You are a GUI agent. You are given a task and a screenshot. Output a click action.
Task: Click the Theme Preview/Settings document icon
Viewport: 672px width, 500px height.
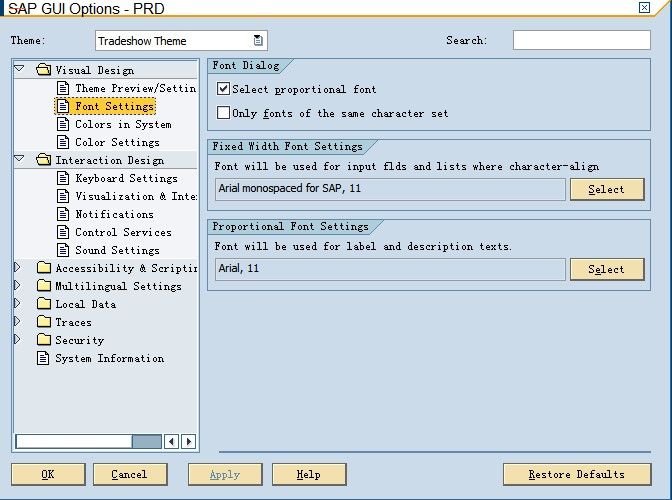point(63,88)
